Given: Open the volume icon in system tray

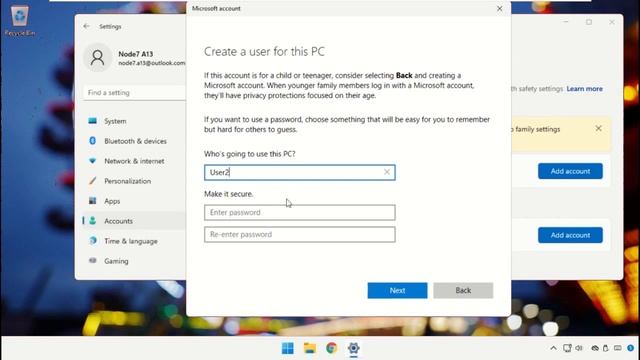Looking at the screenshot, I should point(579,348).
